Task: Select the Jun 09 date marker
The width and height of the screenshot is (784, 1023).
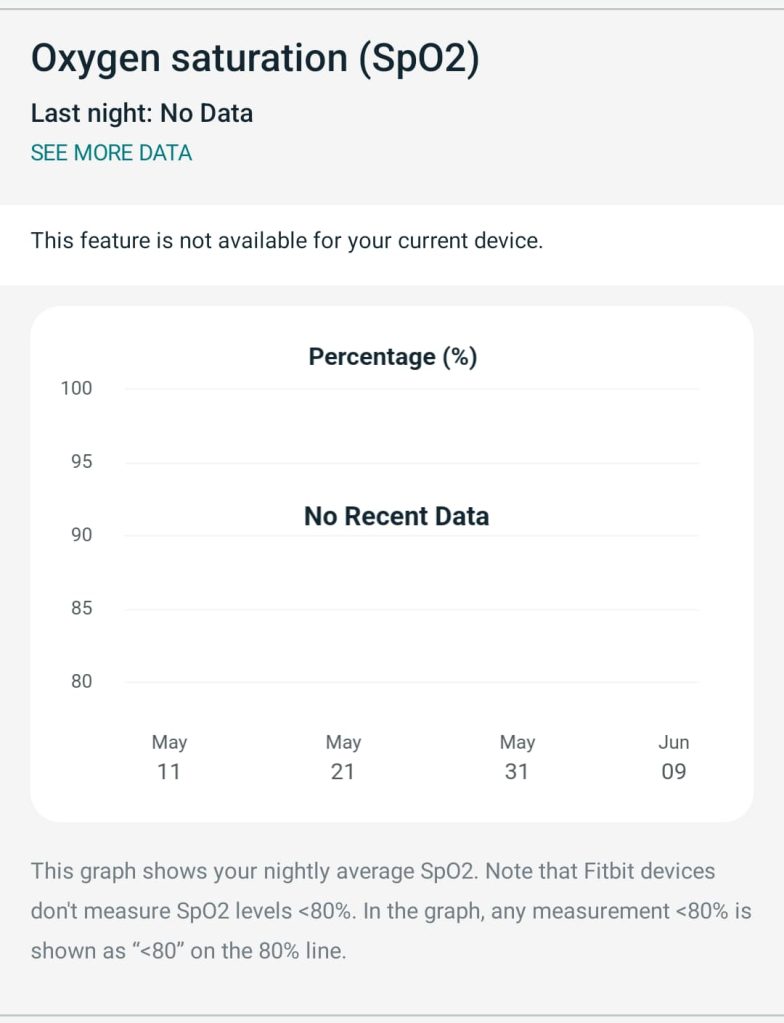Action: click(x=674, y=757)
